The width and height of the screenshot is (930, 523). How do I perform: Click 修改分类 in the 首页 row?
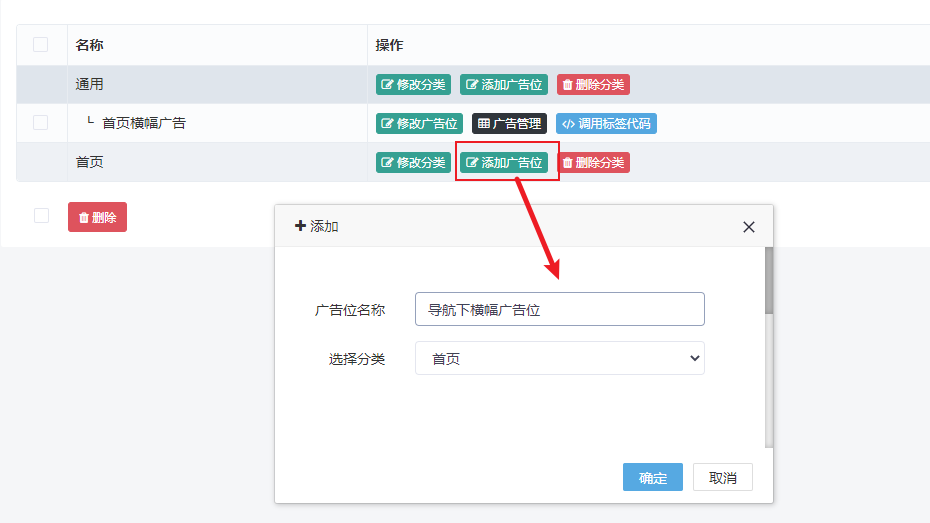(x=413, y=162)
